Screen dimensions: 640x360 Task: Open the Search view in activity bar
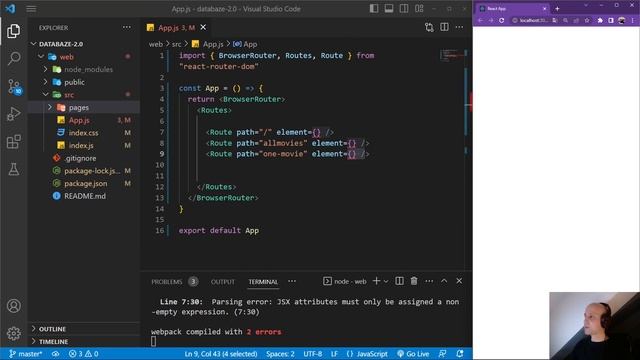(13, 58)
